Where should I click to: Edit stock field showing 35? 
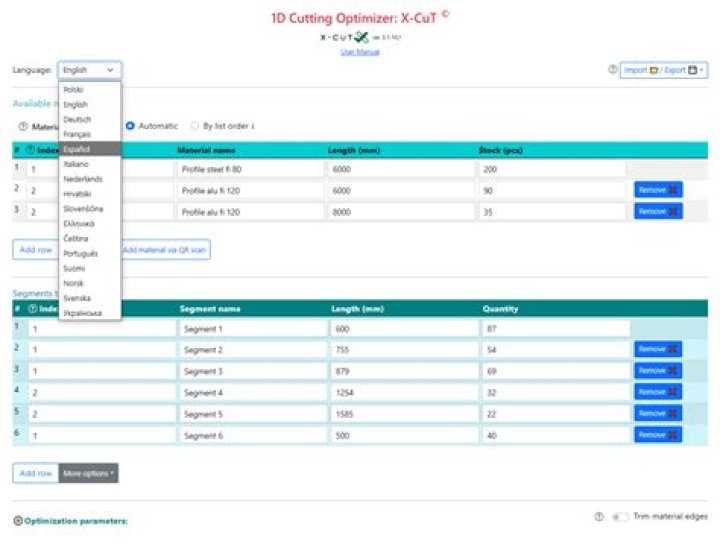552,212
